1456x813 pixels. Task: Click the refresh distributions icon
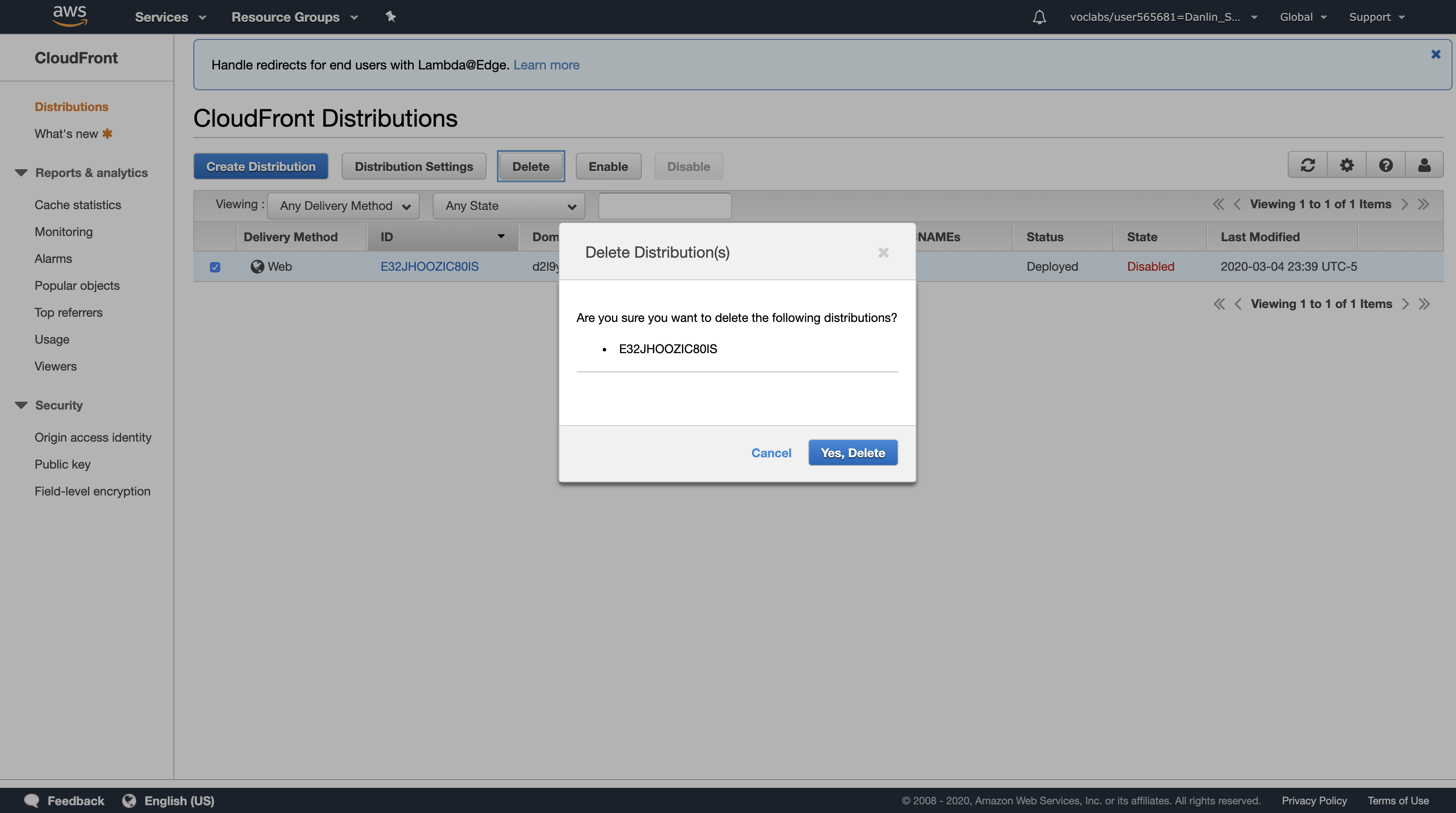1307,165
